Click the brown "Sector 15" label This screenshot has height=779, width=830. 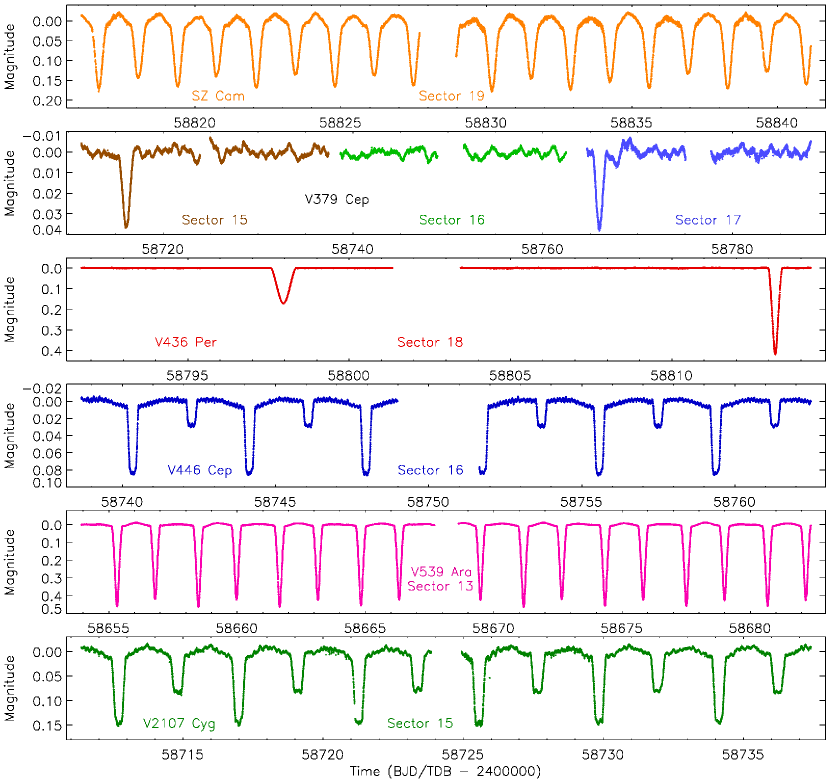pos(214,220)
